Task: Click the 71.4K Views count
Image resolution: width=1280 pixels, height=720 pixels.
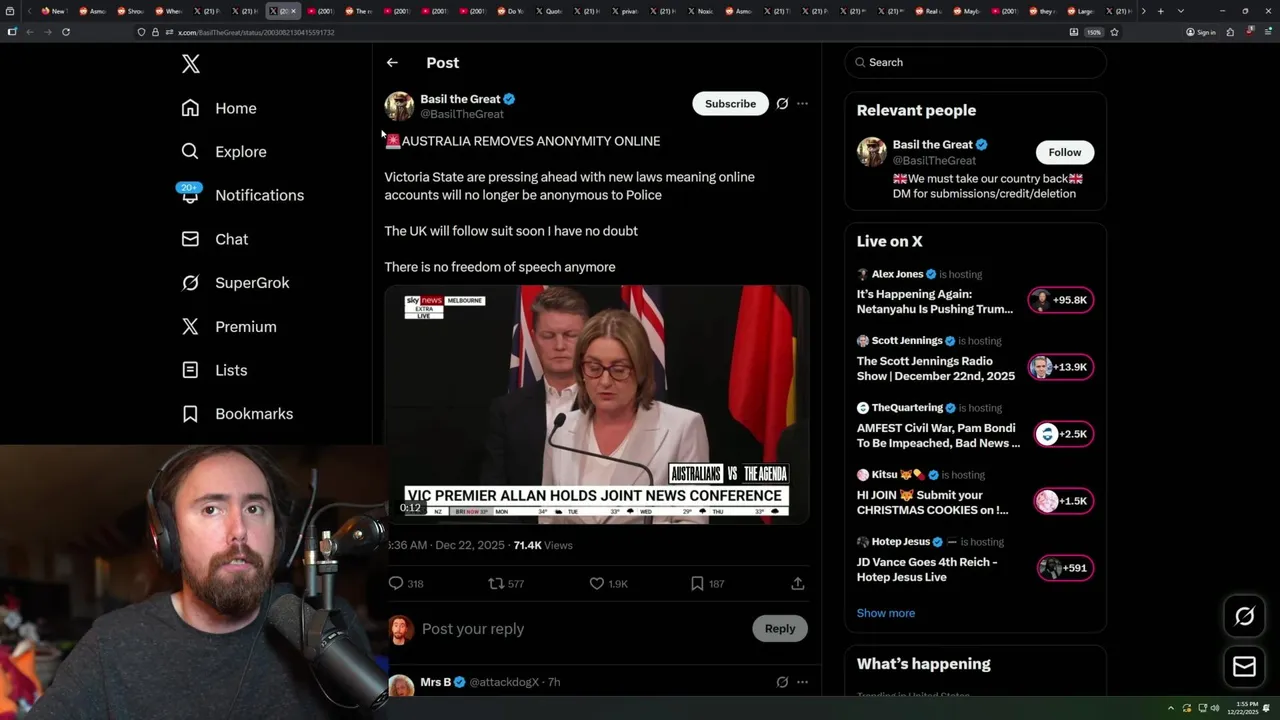Action: click(543, 545)
